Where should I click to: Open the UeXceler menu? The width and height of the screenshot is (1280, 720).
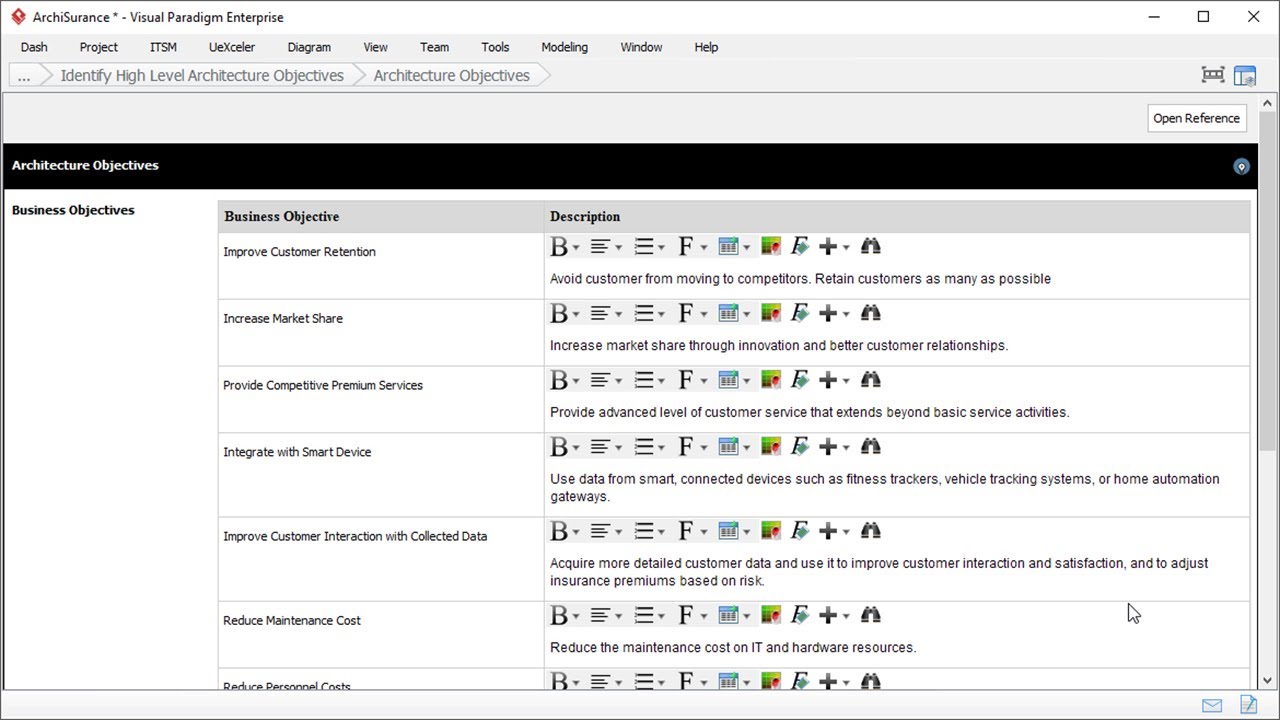[x=232, y=47]
